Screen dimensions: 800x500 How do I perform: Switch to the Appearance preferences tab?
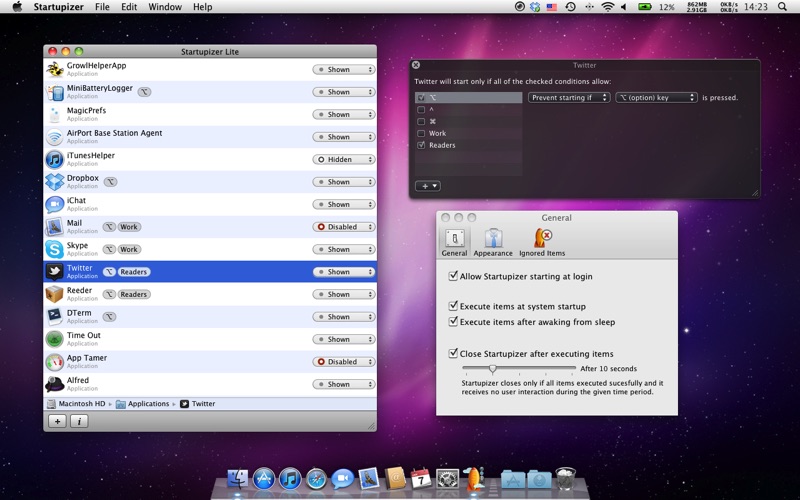(x=493, y=242)
